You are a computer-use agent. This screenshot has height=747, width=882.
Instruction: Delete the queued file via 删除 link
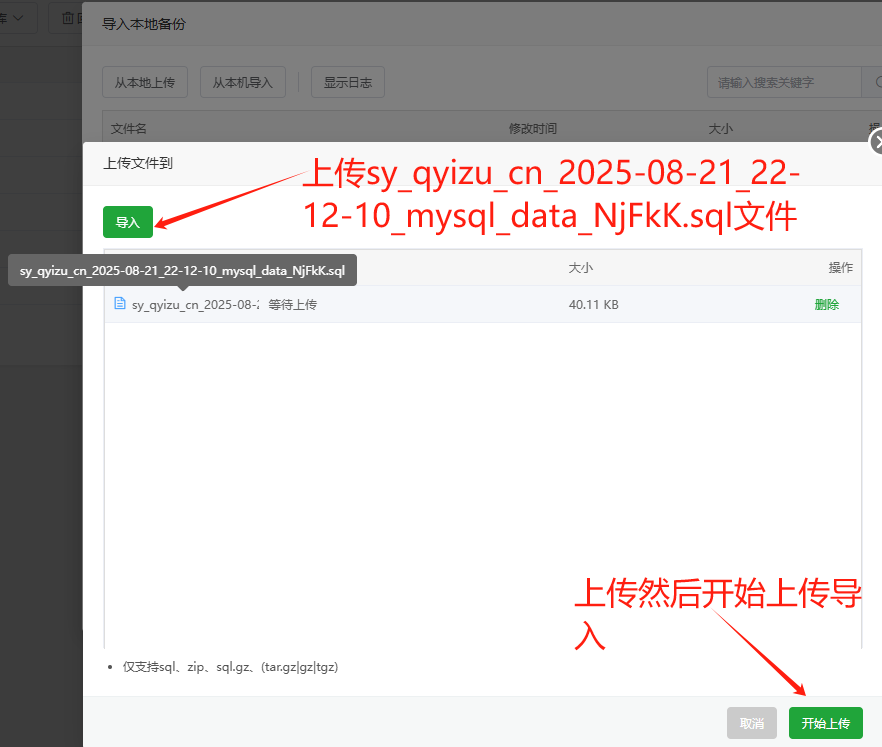(x=826, y=305)
